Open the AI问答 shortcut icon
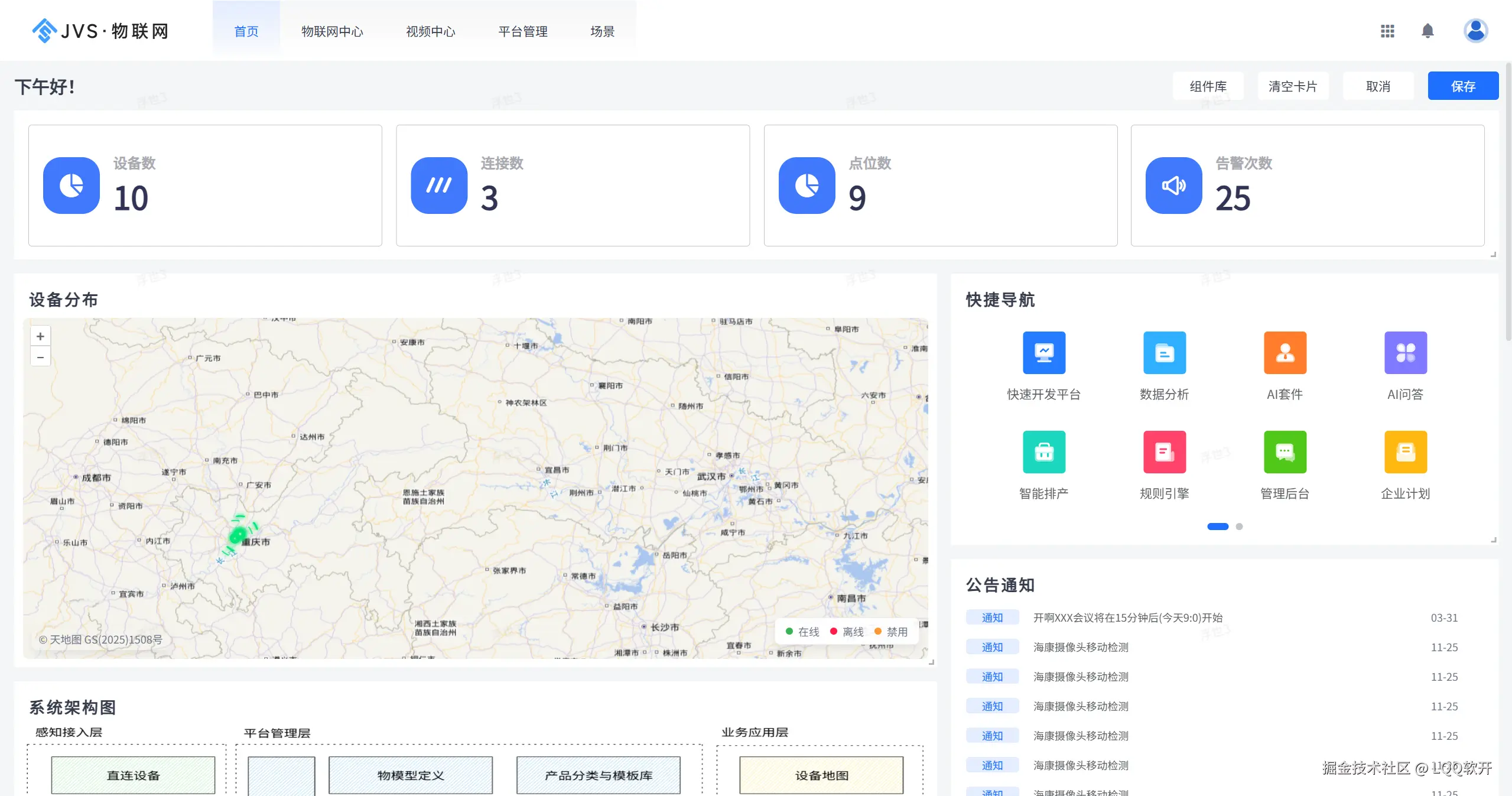1512x796 pixels. (1405, 353)
